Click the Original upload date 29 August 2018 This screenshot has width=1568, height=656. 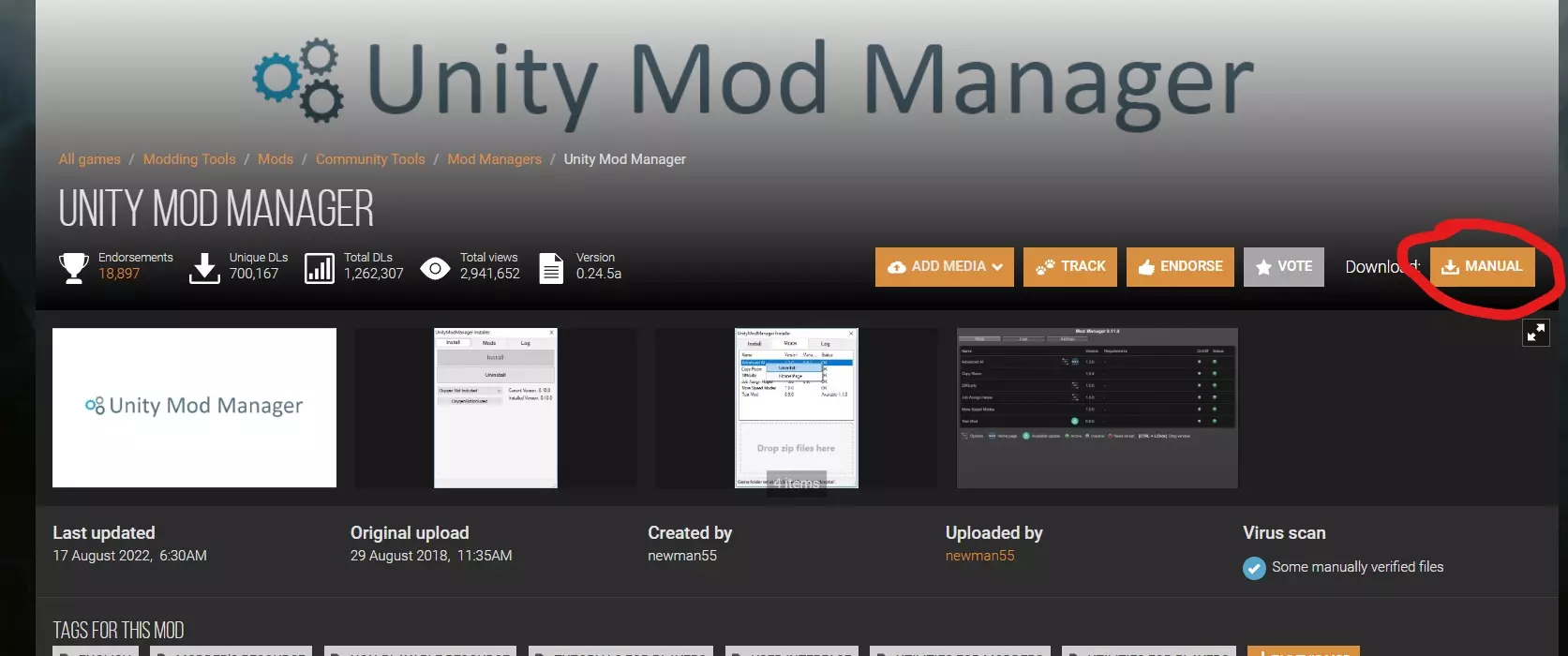(x=431, y=556)
